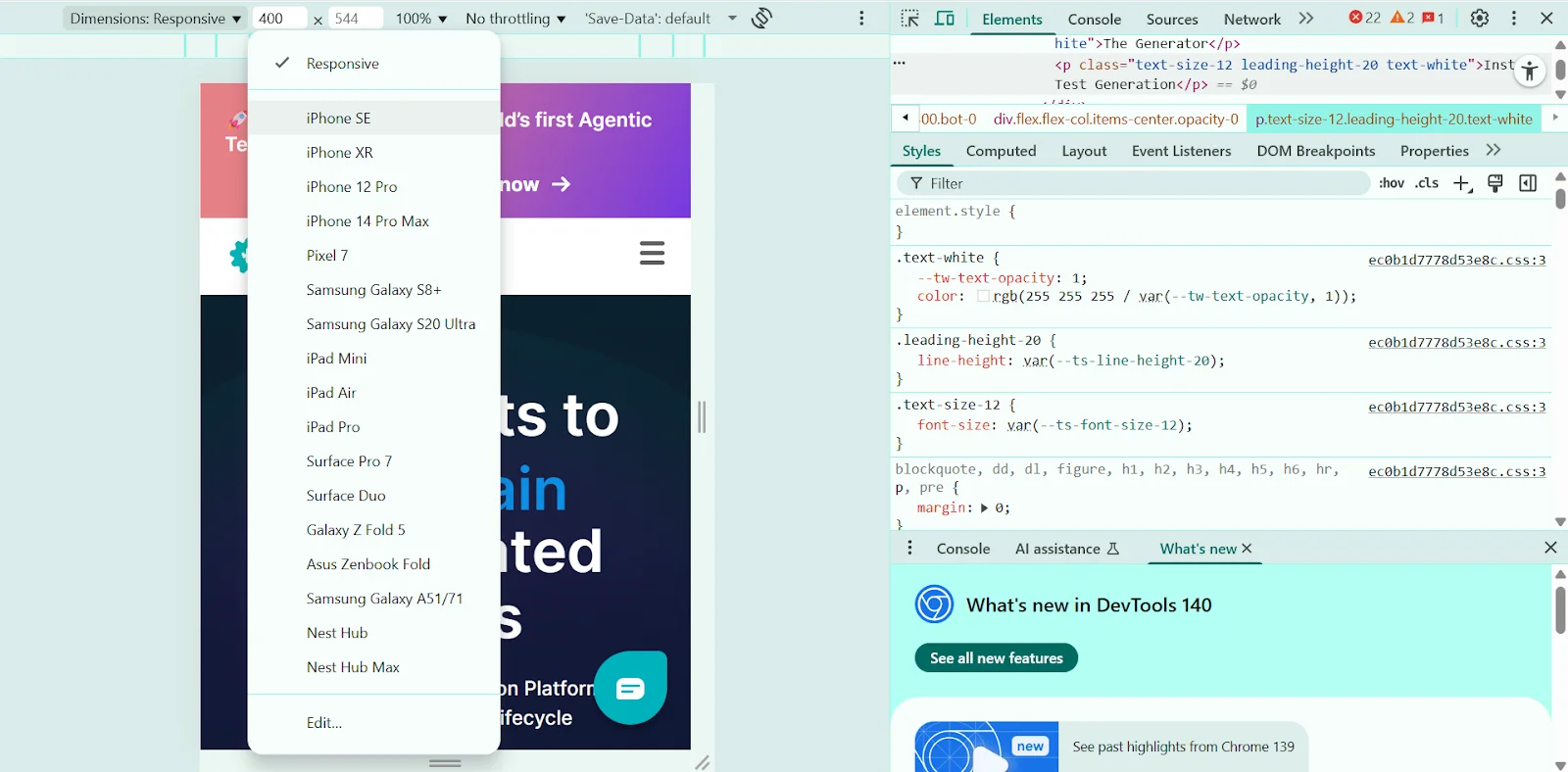The image size is (1568, 772).
Task: Switch to the Network tab
Action: pyautogui.click(x=1251, y=19)
